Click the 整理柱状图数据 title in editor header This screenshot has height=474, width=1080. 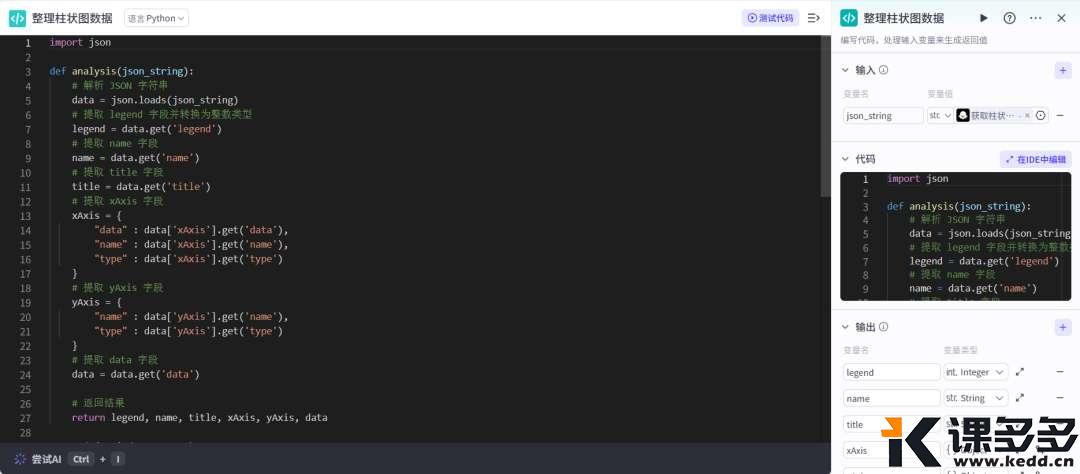(x=72, y=19)
